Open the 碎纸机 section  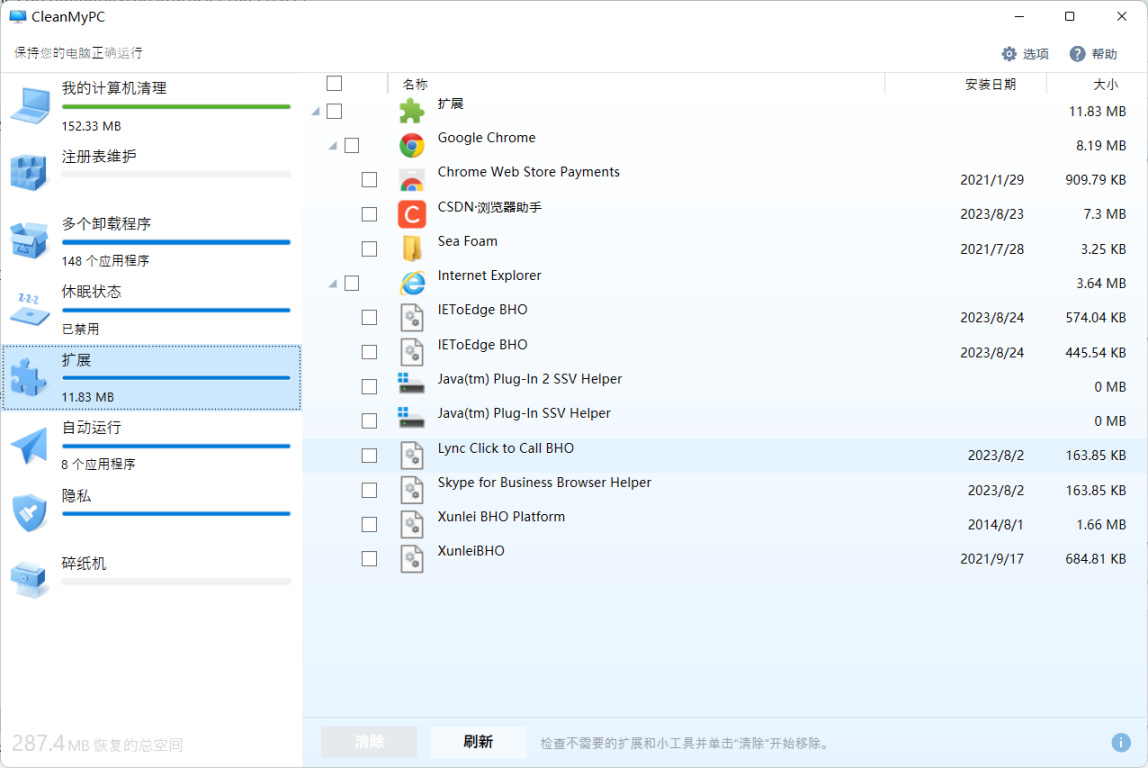pyautogui.click(x=152, y=580)
